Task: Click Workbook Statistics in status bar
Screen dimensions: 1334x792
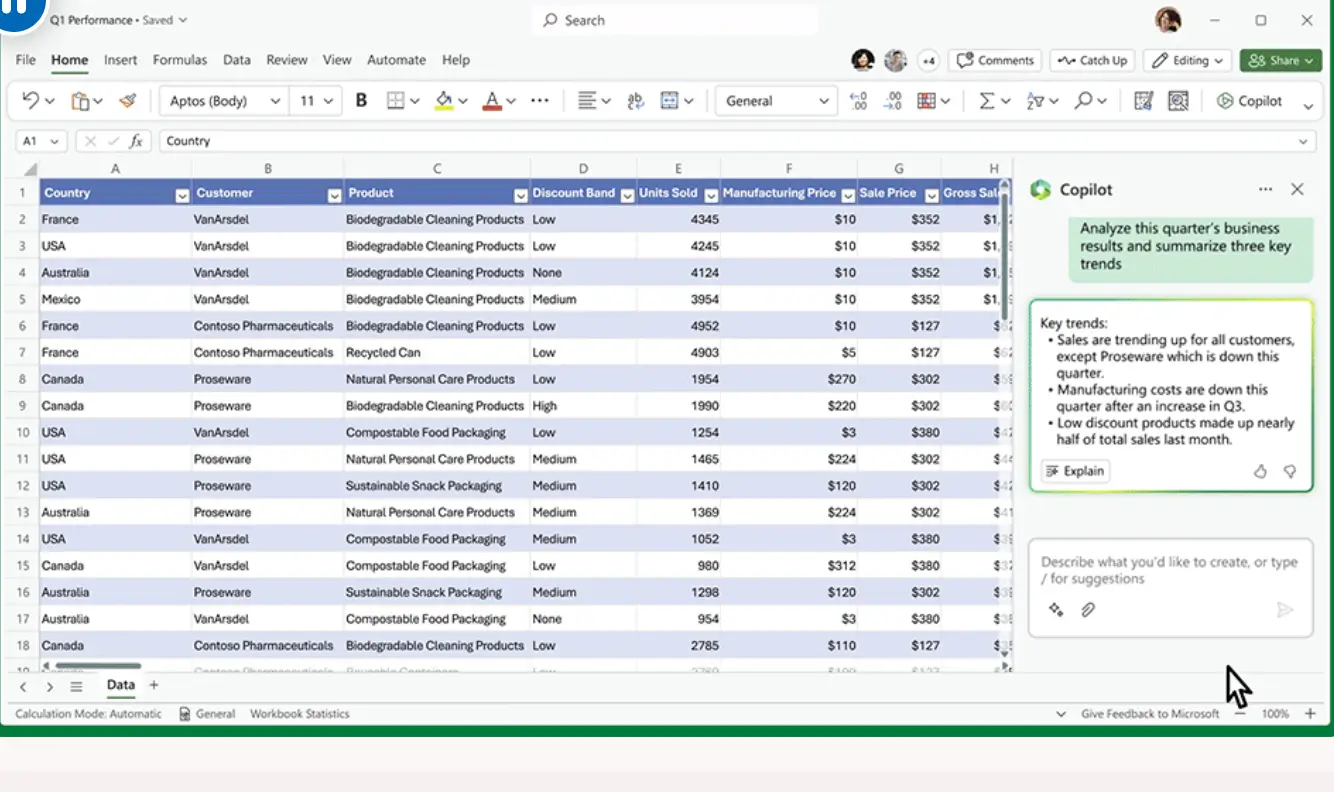Action: (300, 714)
